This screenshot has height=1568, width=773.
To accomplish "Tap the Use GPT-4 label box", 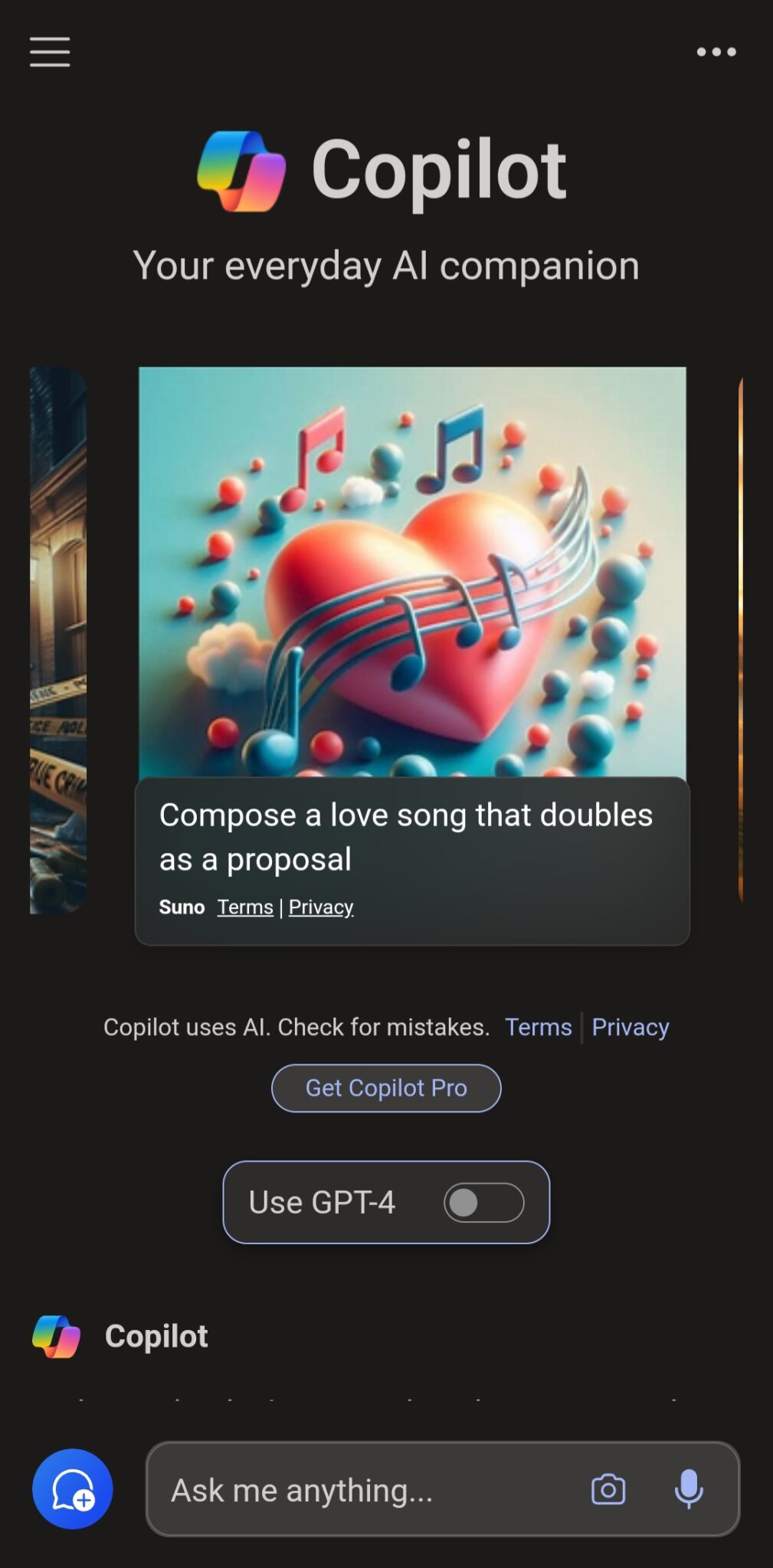I will tap(386, 1202).
